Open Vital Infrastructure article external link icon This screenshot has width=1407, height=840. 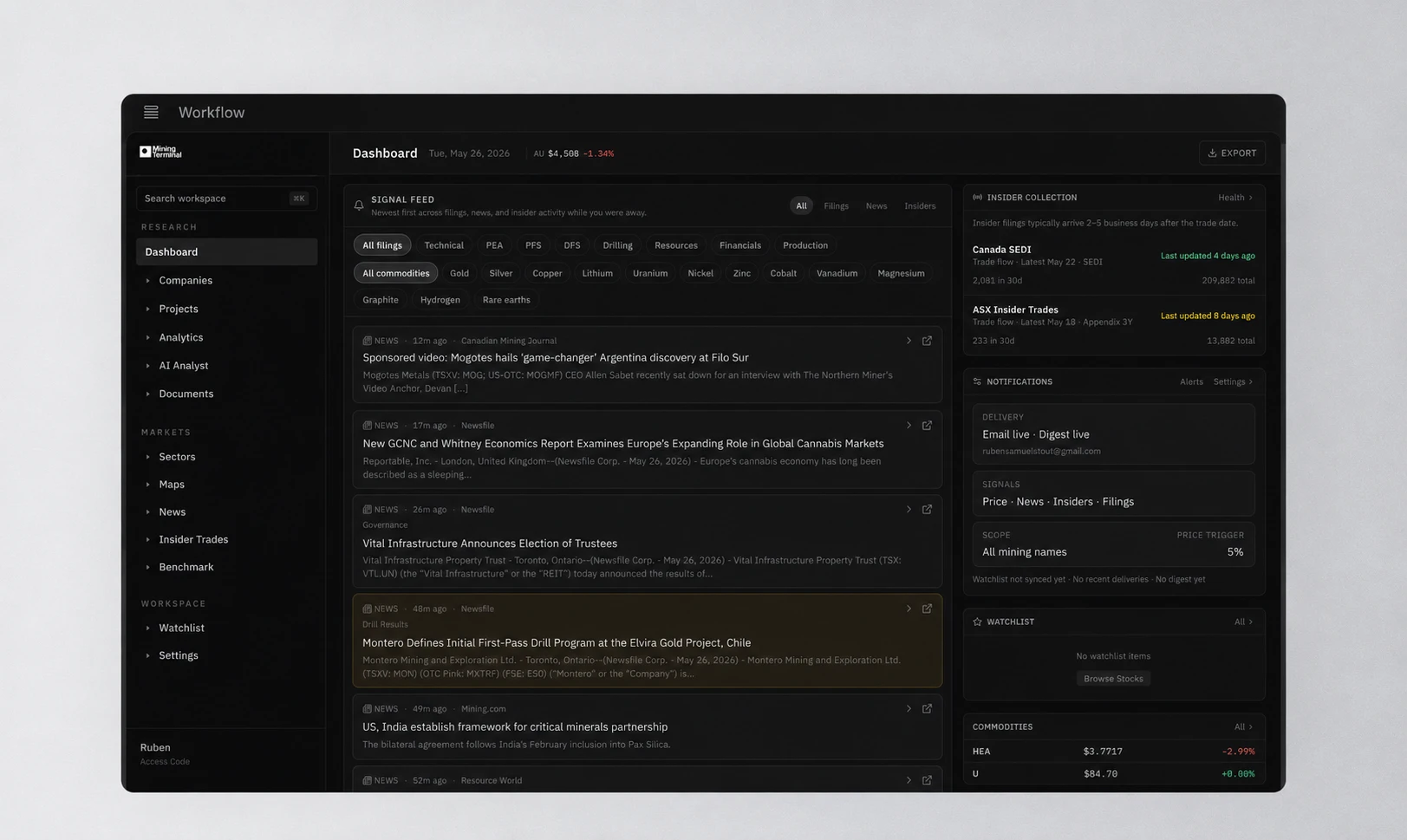click(927, 510)
